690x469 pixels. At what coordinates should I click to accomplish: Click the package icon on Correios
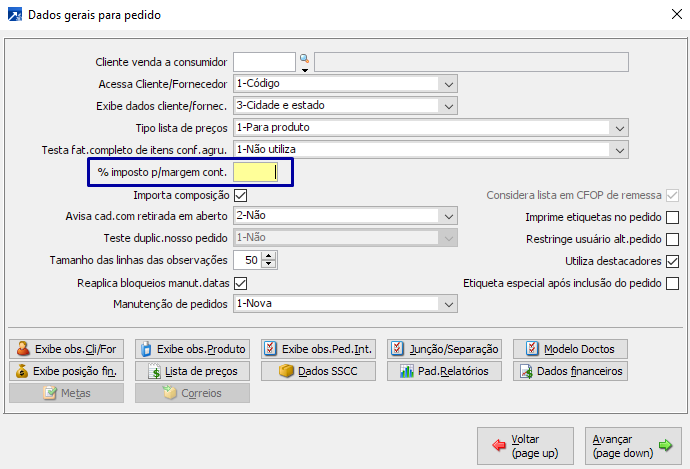(x=169, y=392)
